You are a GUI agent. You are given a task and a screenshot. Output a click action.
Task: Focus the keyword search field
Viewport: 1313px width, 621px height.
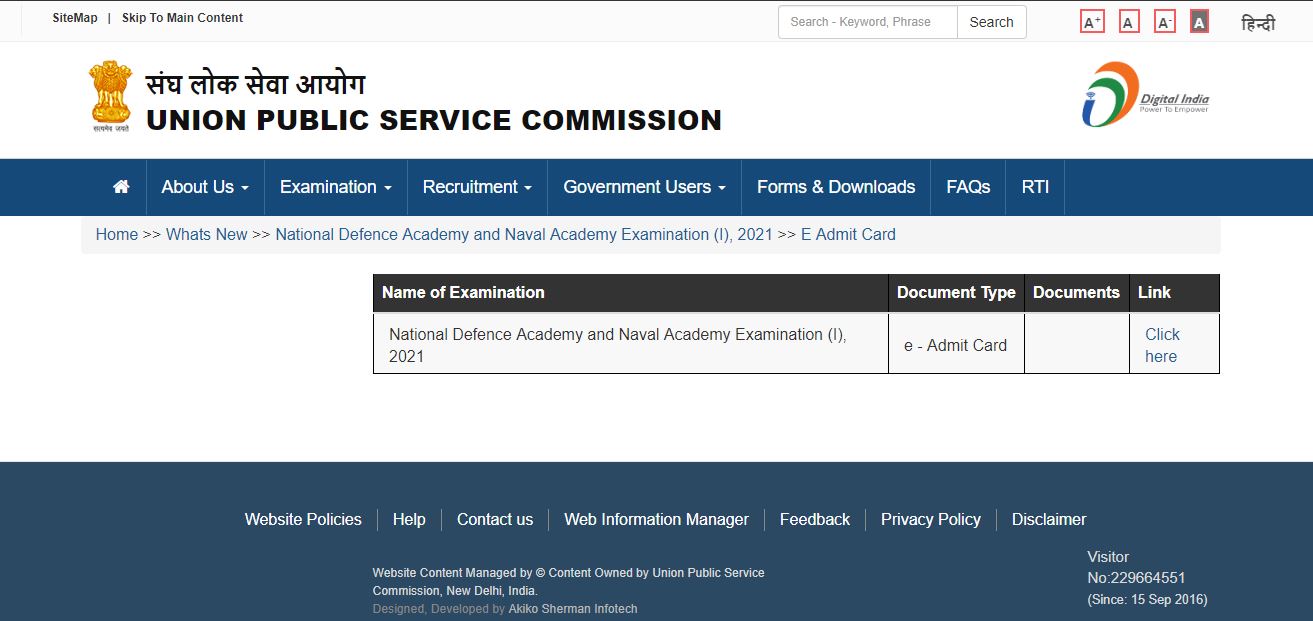click(867, 22)
